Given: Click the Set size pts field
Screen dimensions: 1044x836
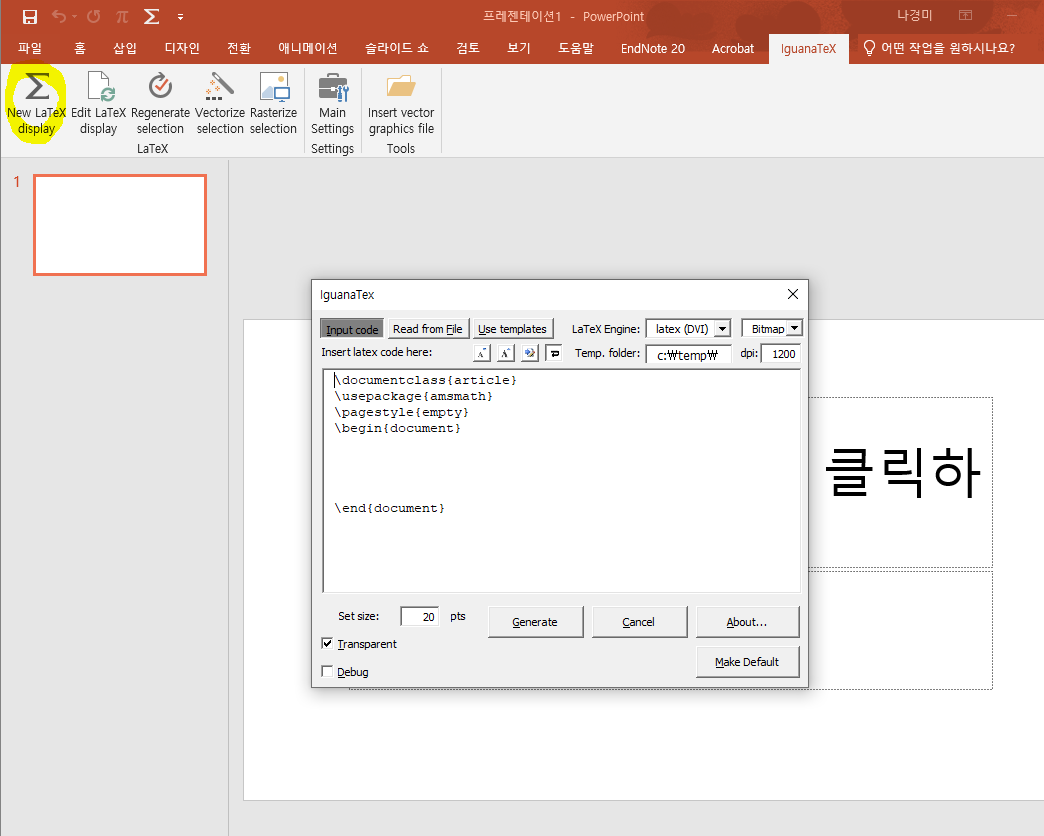Looking at the screenshot, I should pyautogui.click(x=419, y=616).
